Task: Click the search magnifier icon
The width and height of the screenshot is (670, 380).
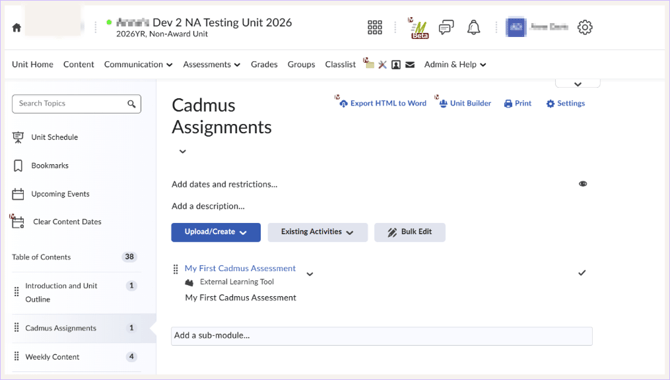Action: pyautogui.click(x=131, y=103)
